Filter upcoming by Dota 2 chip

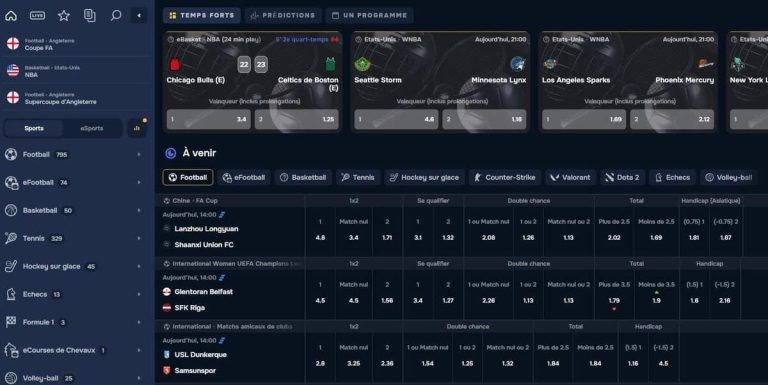(x=623, y=177)
